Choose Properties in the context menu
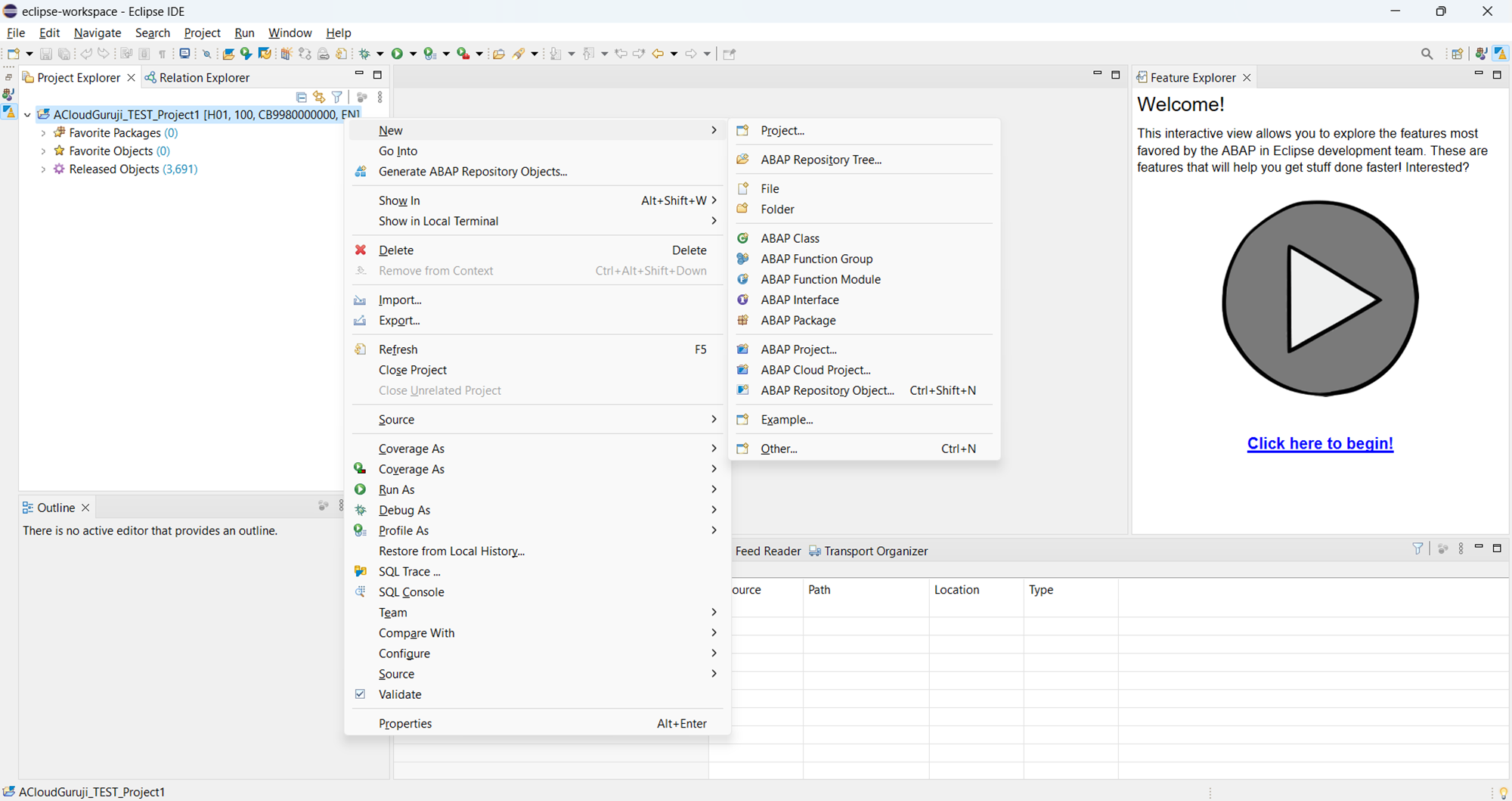Viewport: 1512px width, 801px height. 405,723
